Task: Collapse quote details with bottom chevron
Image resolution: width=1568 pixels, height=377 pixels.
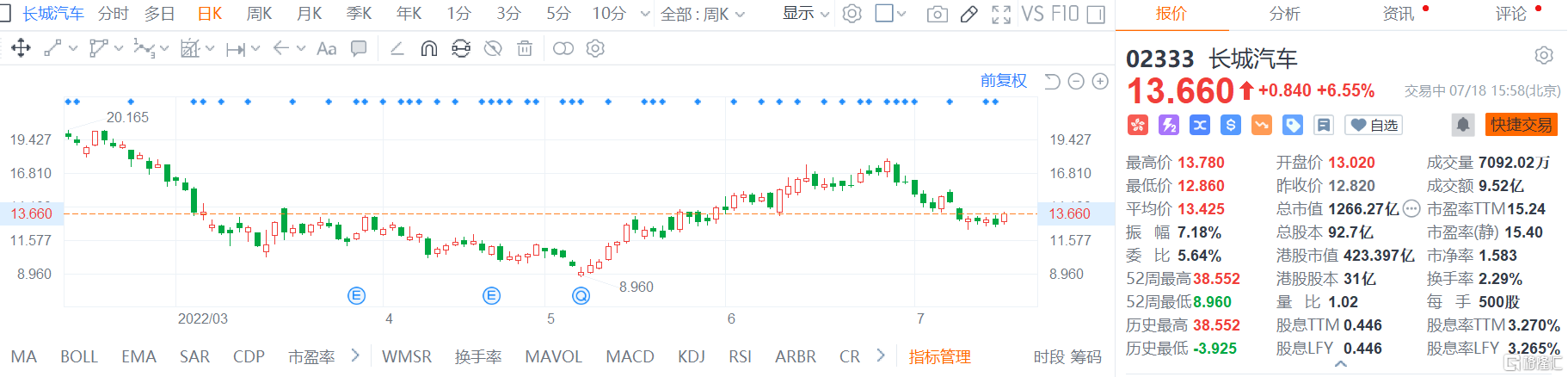Action: pyautogui.click(x=1341, y=365)
